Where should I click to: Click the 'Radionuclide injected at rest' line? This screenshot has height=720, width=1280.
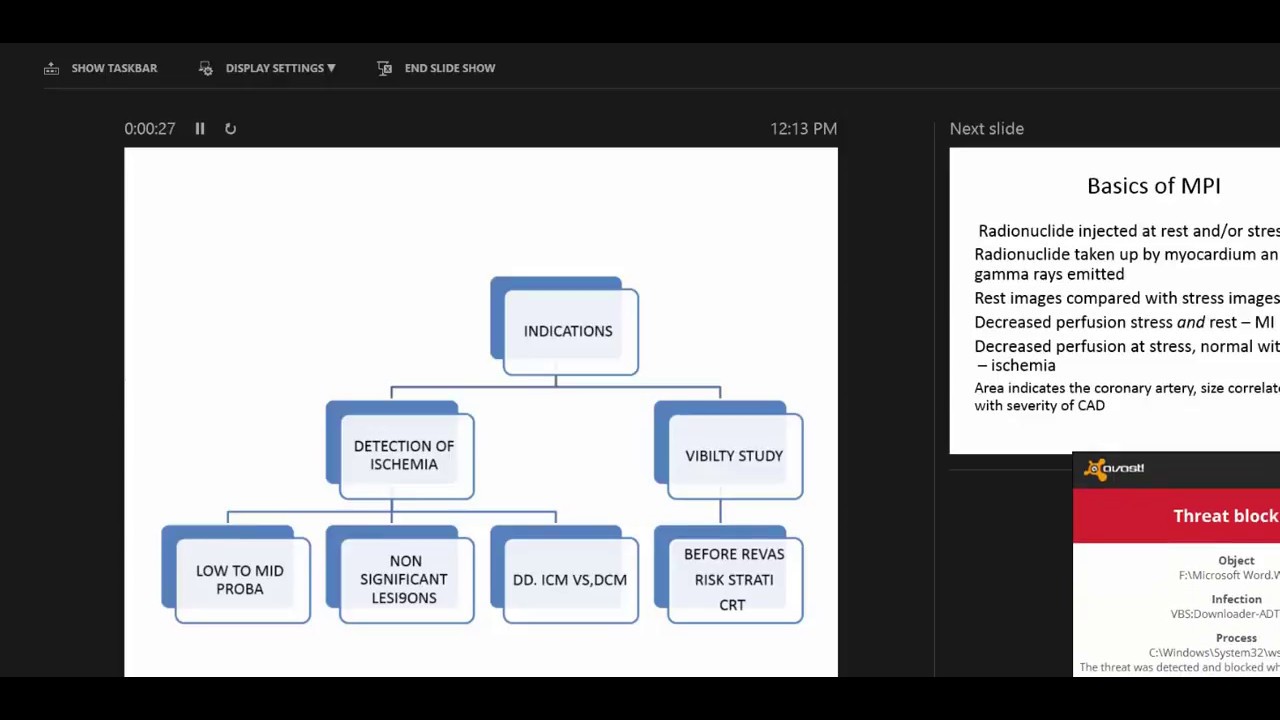(x=1129, y=231)
